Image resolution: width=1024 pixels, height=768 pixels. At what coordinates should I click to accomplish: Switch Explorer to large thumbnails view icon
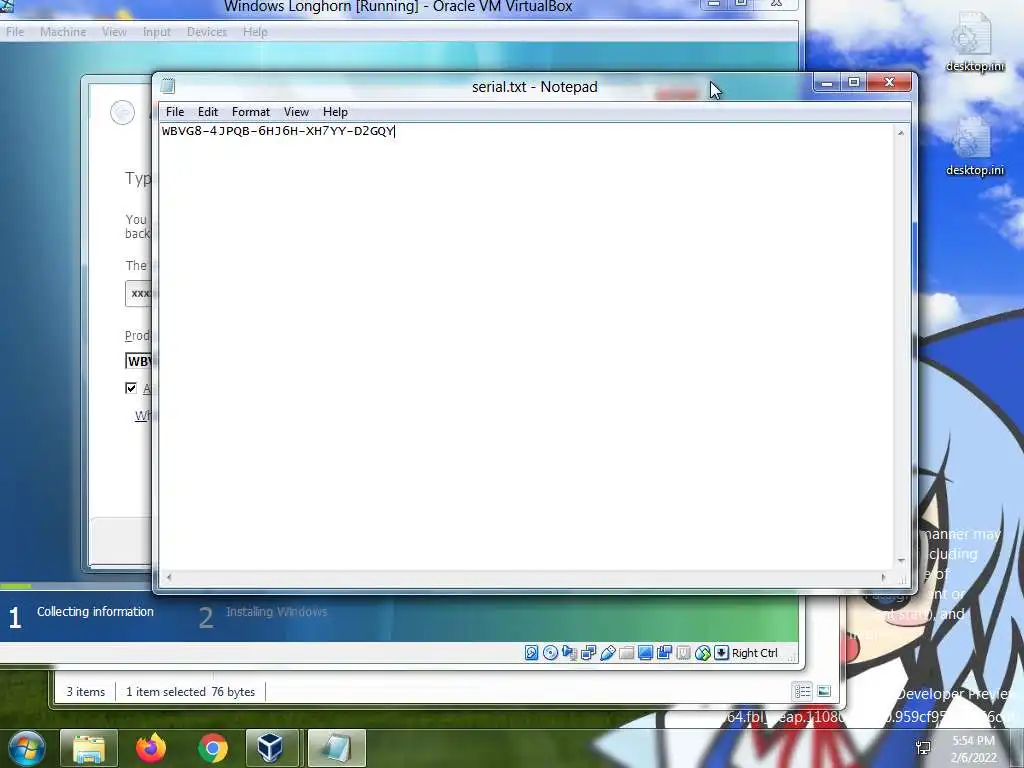coord(824,691)
